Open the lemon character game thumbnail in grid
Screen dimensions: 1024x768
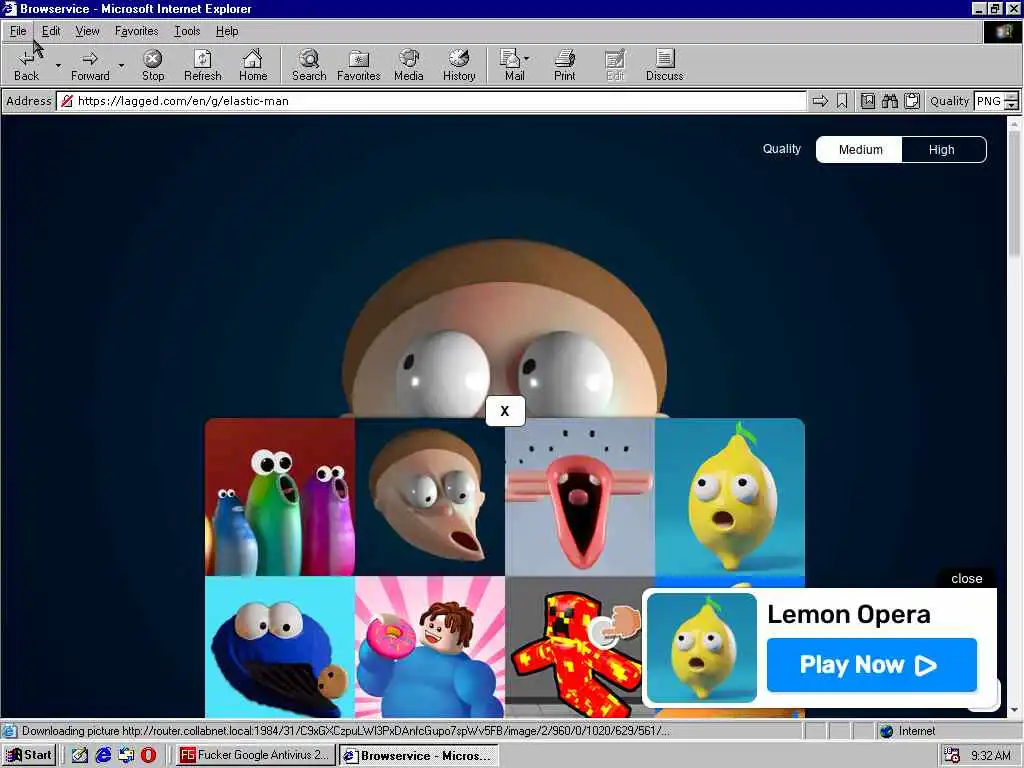pyautogui.click(x=729, y=497)
